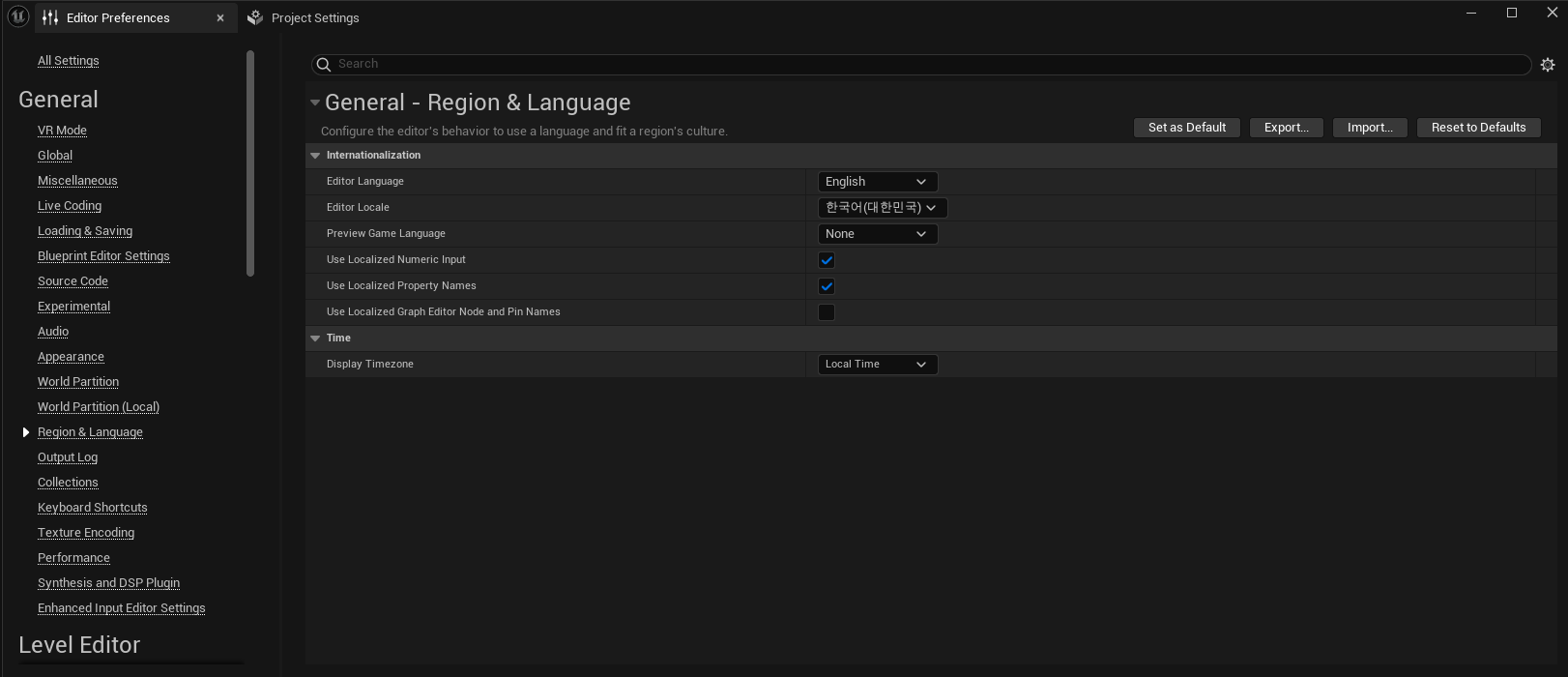Open World Partition settings
This screenshot has height=677, width=1568.
78,382
